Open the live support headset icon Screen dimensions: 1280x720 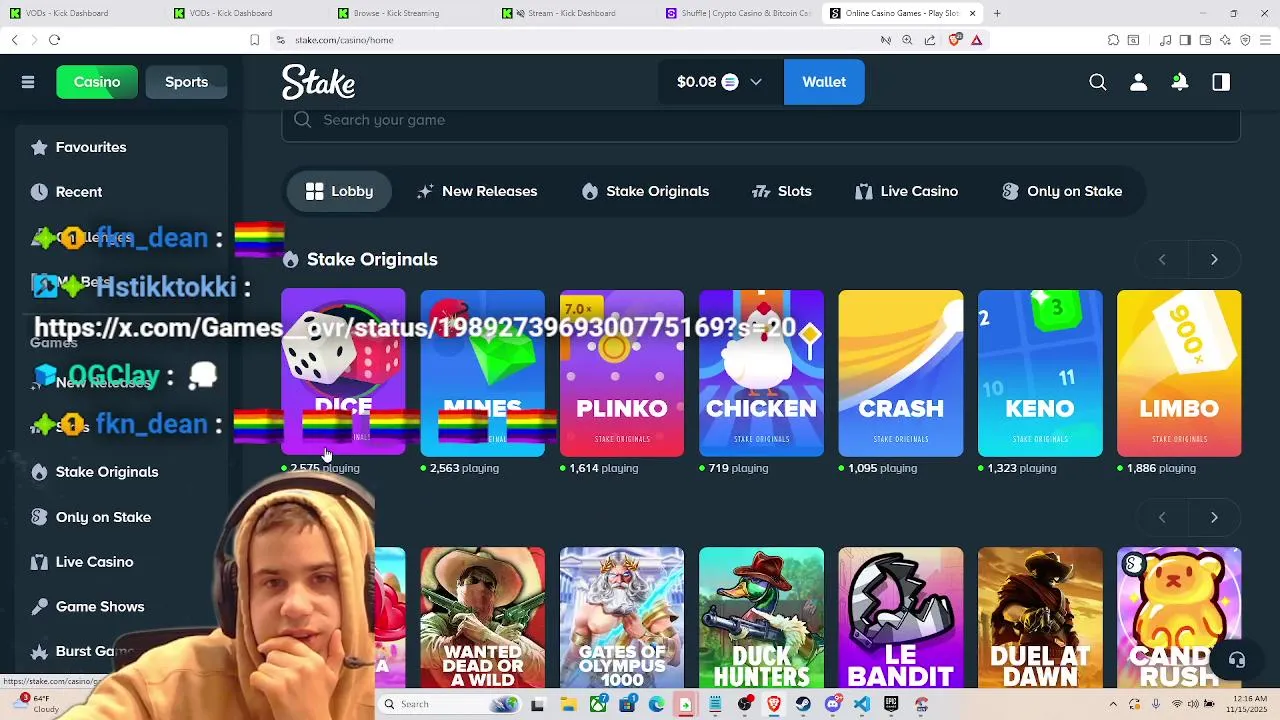click(x=1237, y=660)
